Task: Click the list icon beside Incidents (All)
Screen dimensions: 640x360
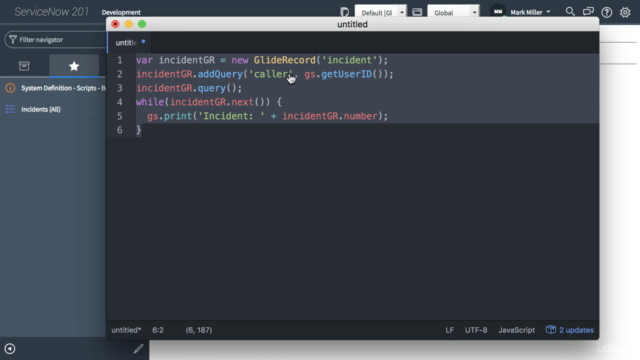Action: click(x=10, y=109)
